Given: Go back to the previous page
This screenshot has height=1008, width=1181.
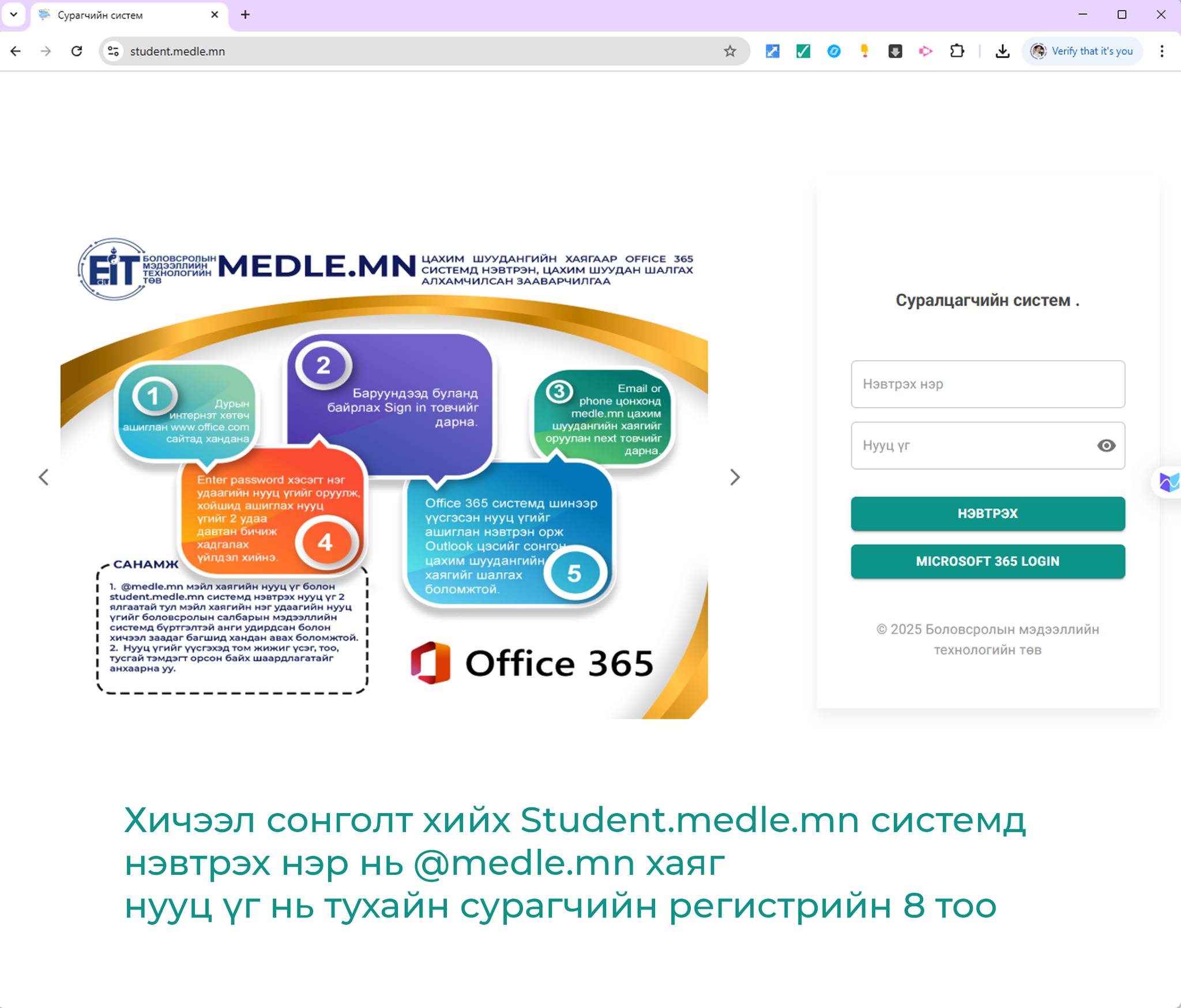Looking at the screenshot, I should 16,51.
